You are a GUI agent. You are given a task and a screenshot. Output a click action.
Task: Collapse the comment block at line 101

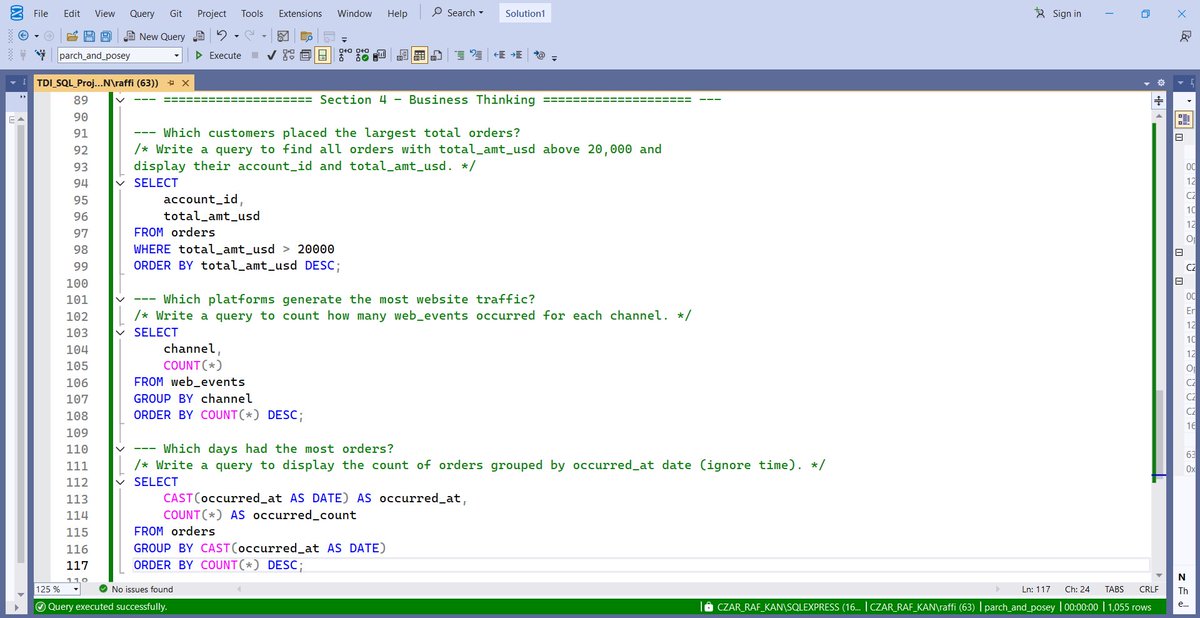coord(121,299)
